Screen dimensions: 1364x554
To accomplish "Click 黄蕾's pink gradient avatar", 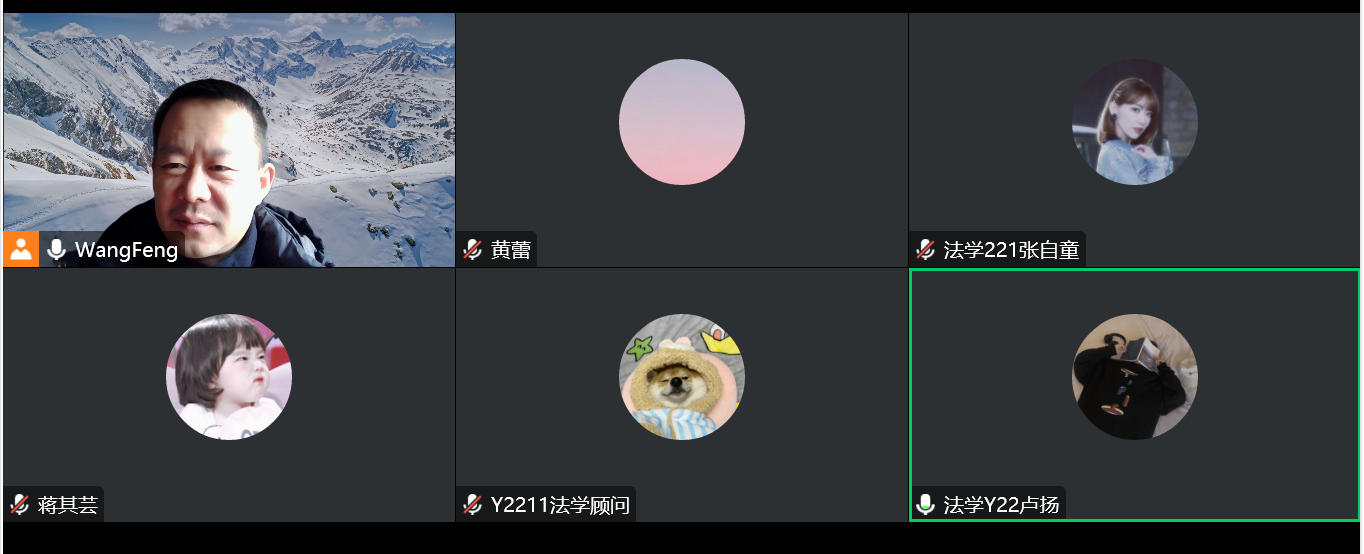I will pyautogui.click(x=682, y=122).
